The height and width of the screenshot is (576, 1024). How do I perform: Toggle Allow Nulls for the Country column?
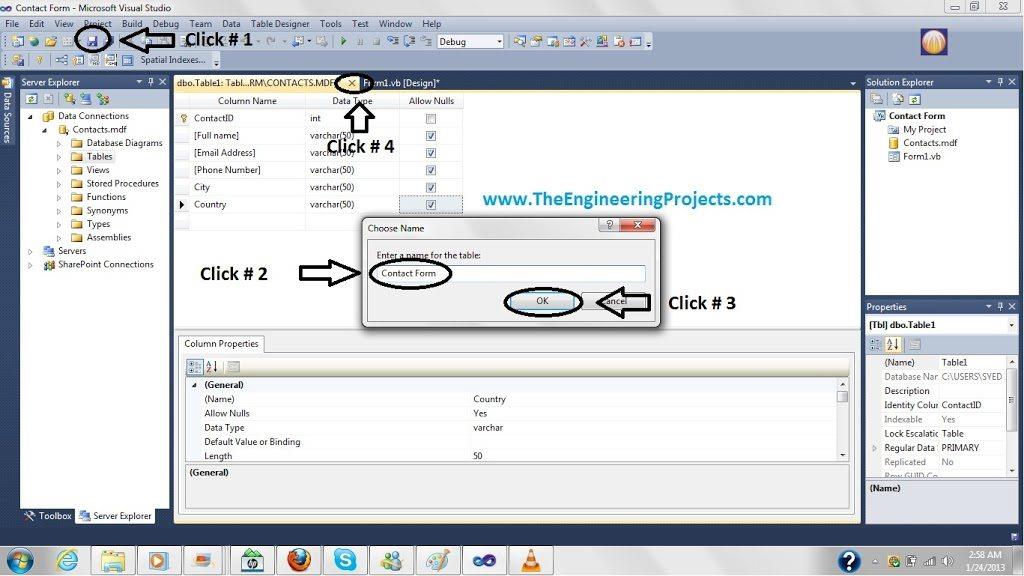[431, 204]
